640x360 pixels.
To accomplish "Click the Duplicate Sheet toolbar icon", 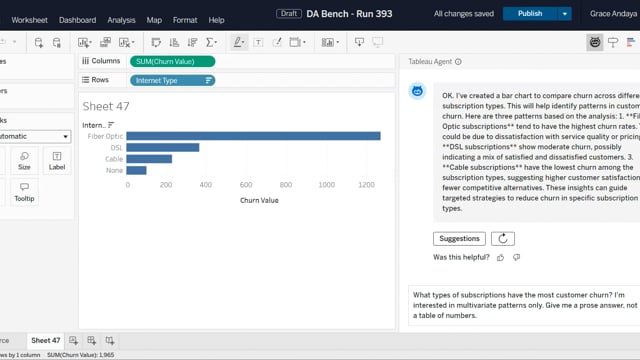I will (105, 42).
